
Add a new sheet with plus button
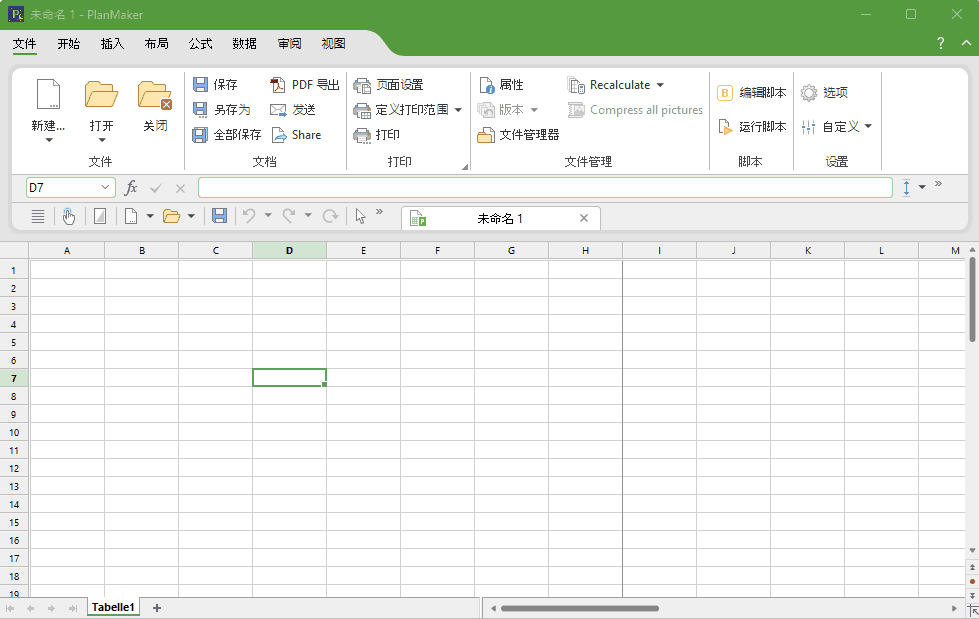pyautogui.click(x=156, y=608)
